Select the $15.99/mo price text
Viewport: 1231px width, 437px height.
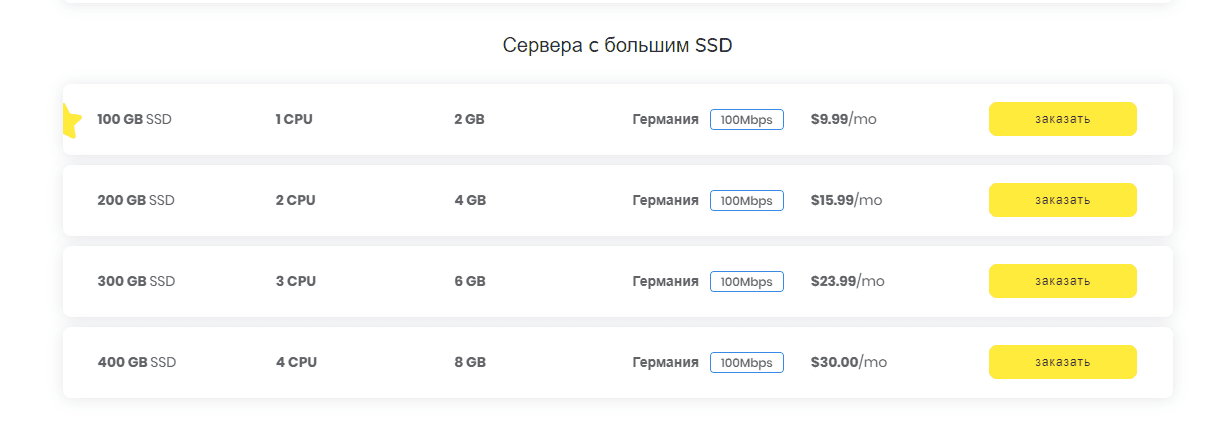[x=846, y=200]
